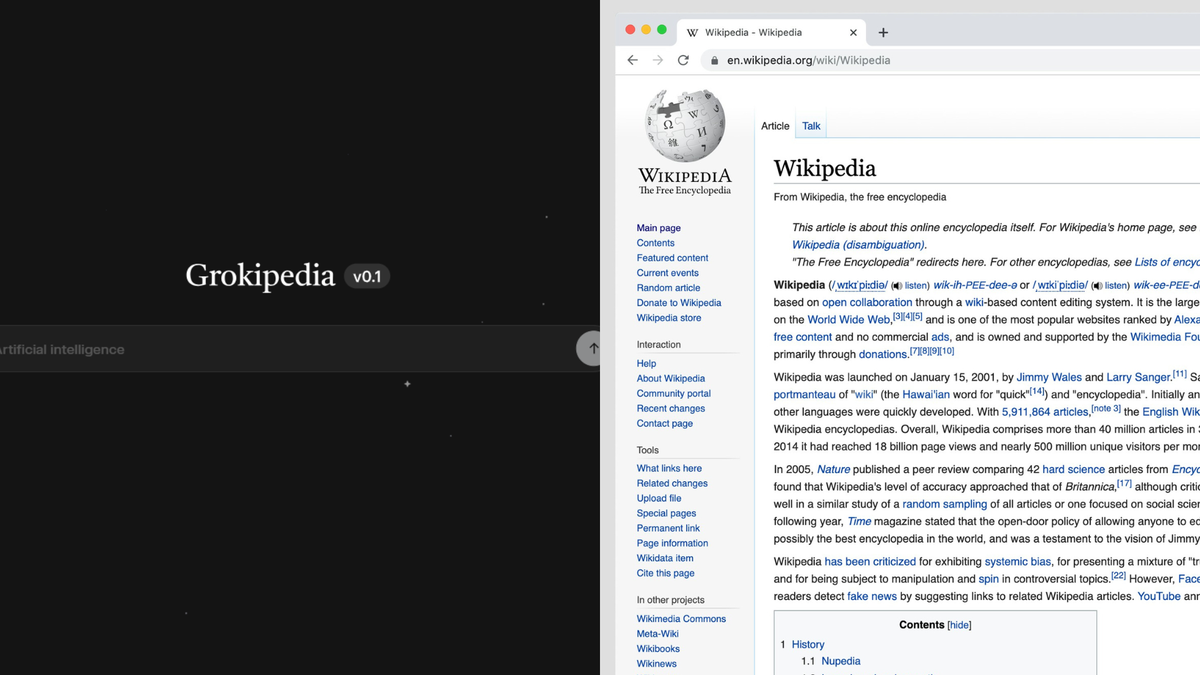Click the second pronunciation speaker icon
The height and width of the screenshot is (675, 1200).
tap(1095, 285)
